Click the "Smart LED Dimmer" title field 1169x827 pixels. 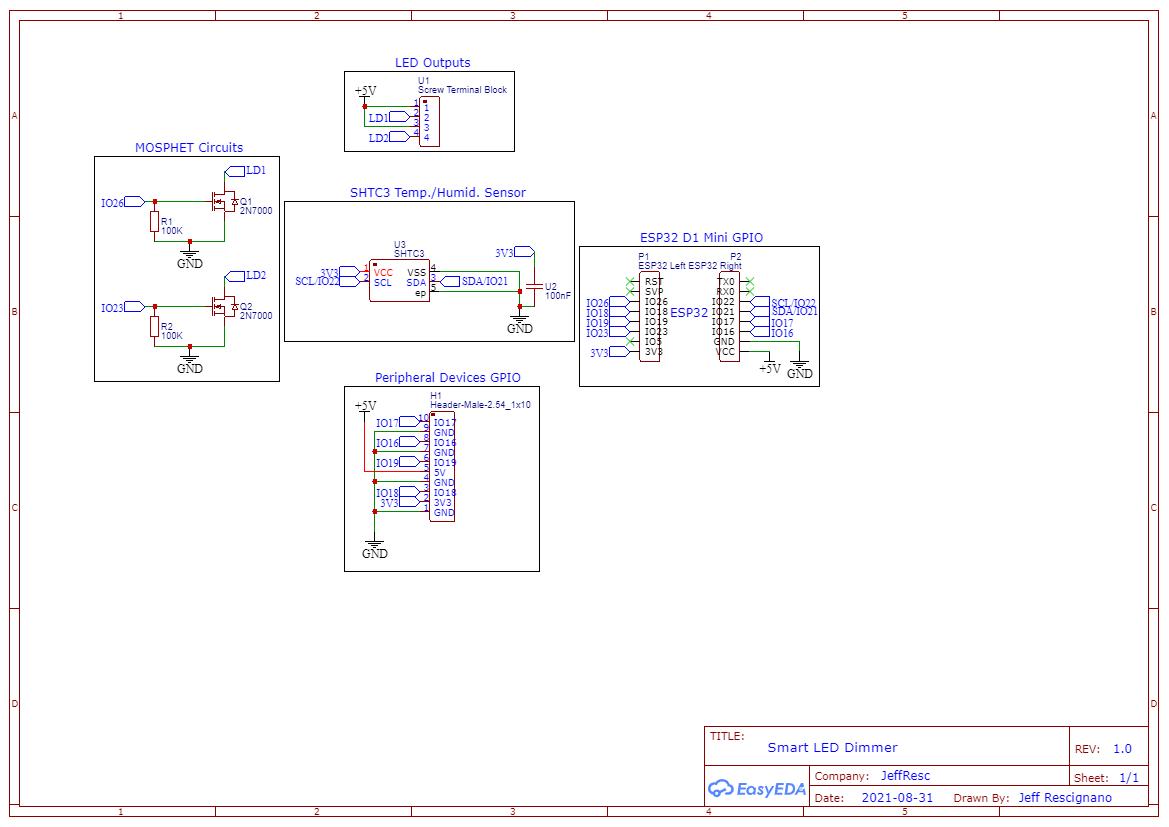point(832,747)
